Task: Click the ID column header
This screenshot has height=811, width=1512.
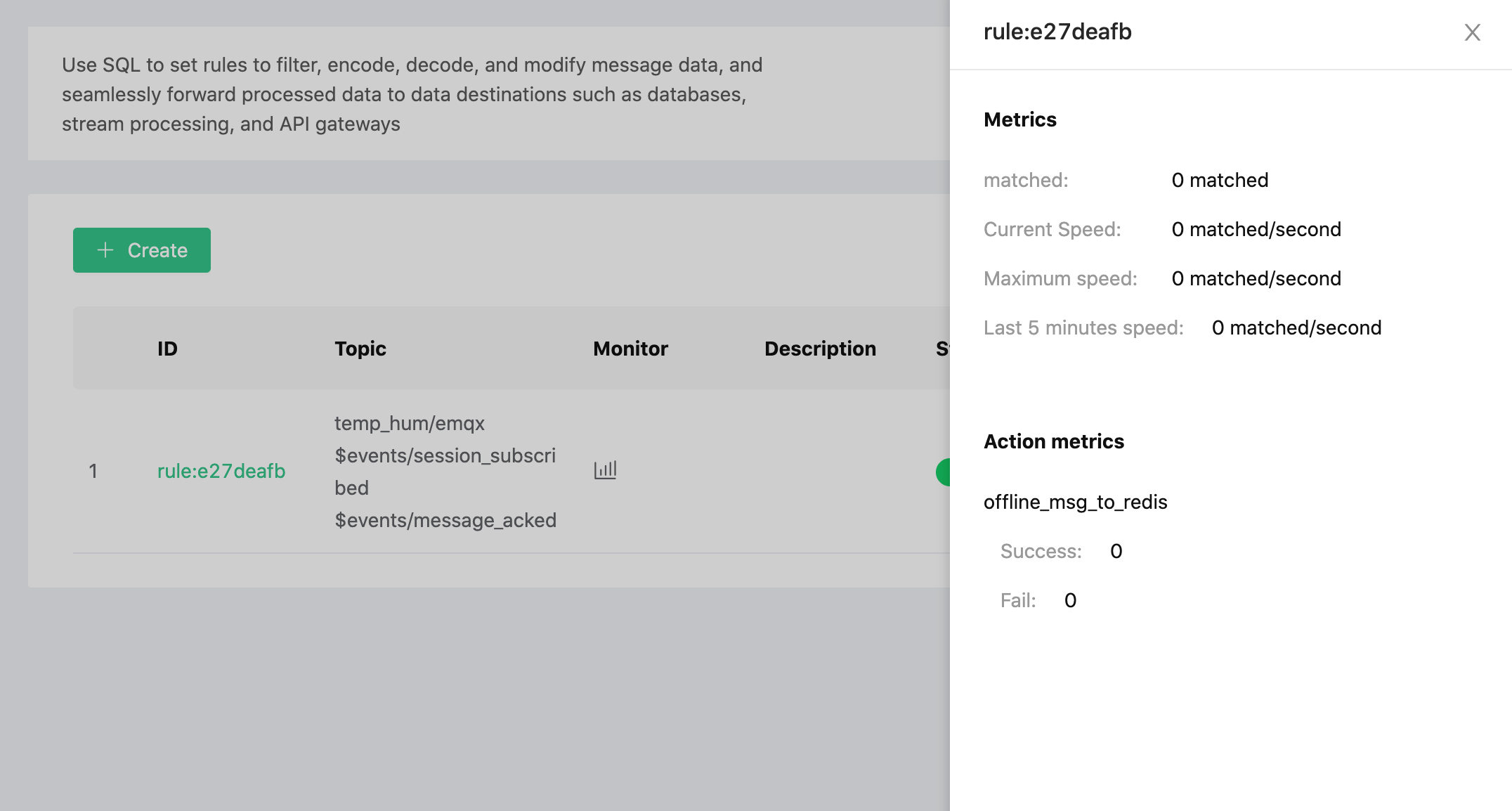Action: (167, 349)
